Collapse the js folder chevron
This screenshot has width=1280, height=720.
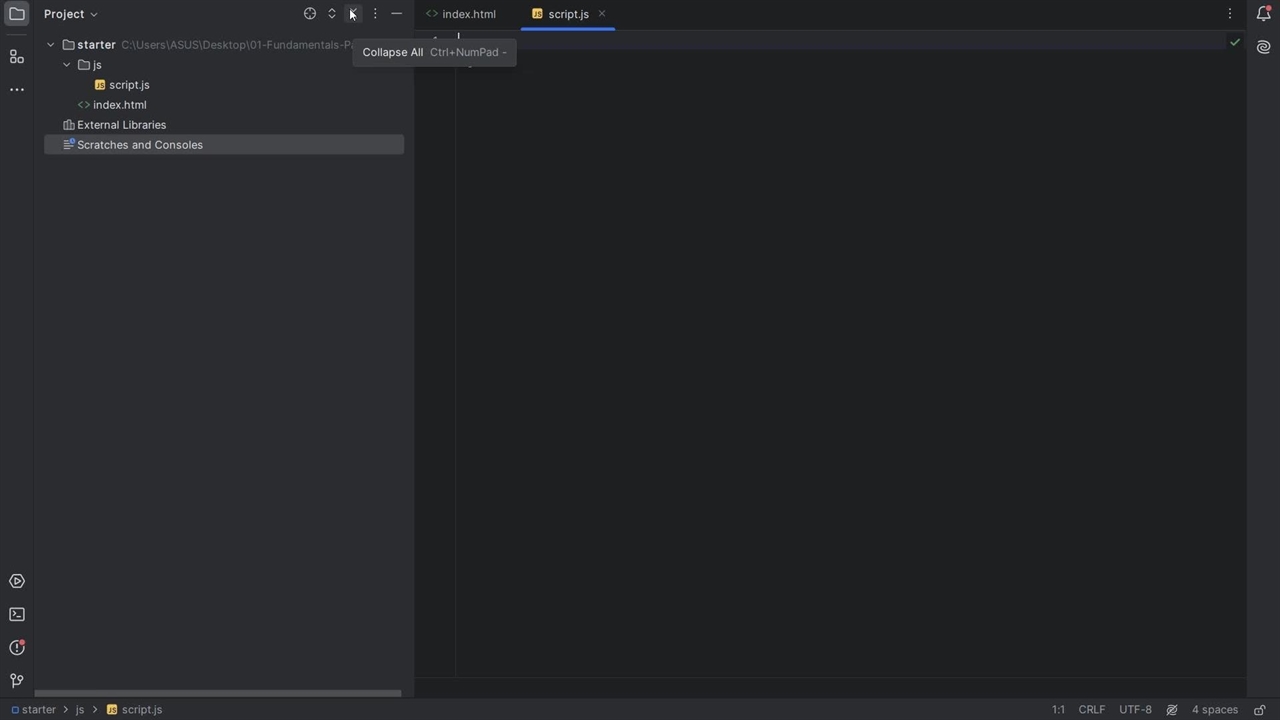pos(67,65)
